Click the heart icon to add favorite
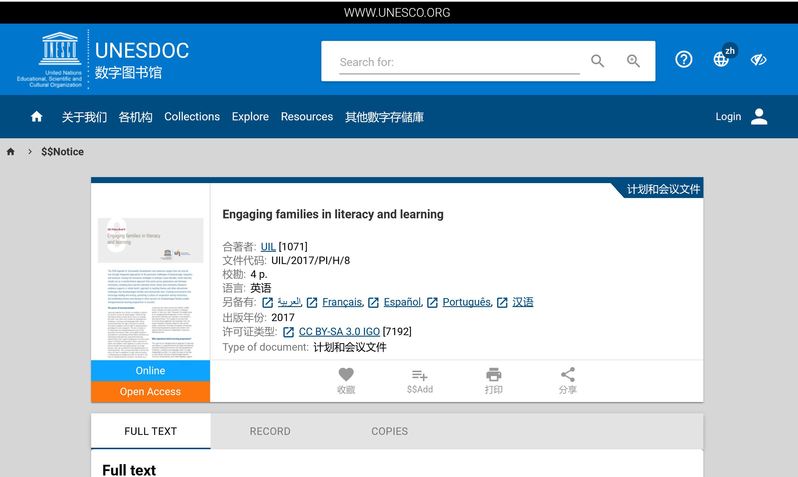 coord(346,375)
